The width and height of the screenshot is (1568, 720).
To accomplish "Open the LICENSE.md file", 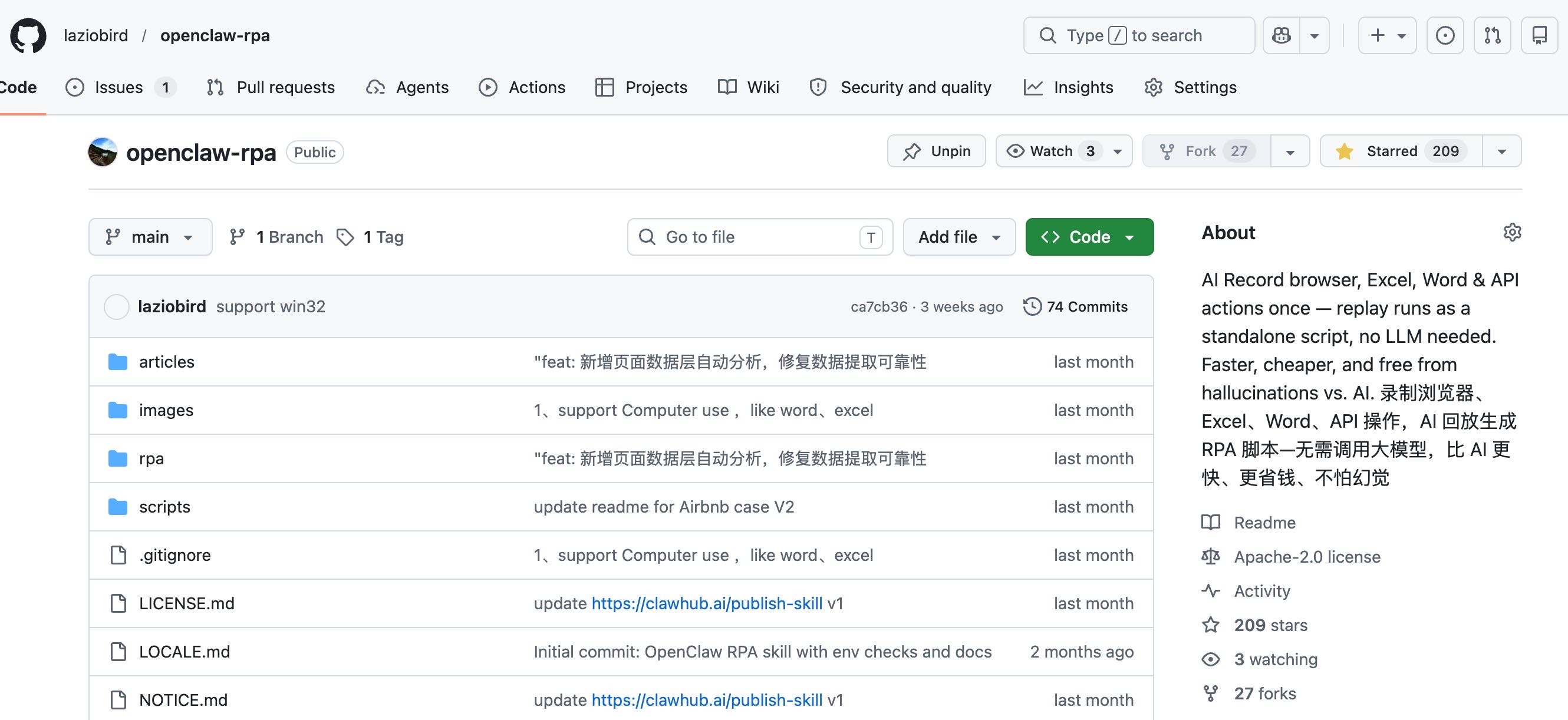I will pos(187,603).
